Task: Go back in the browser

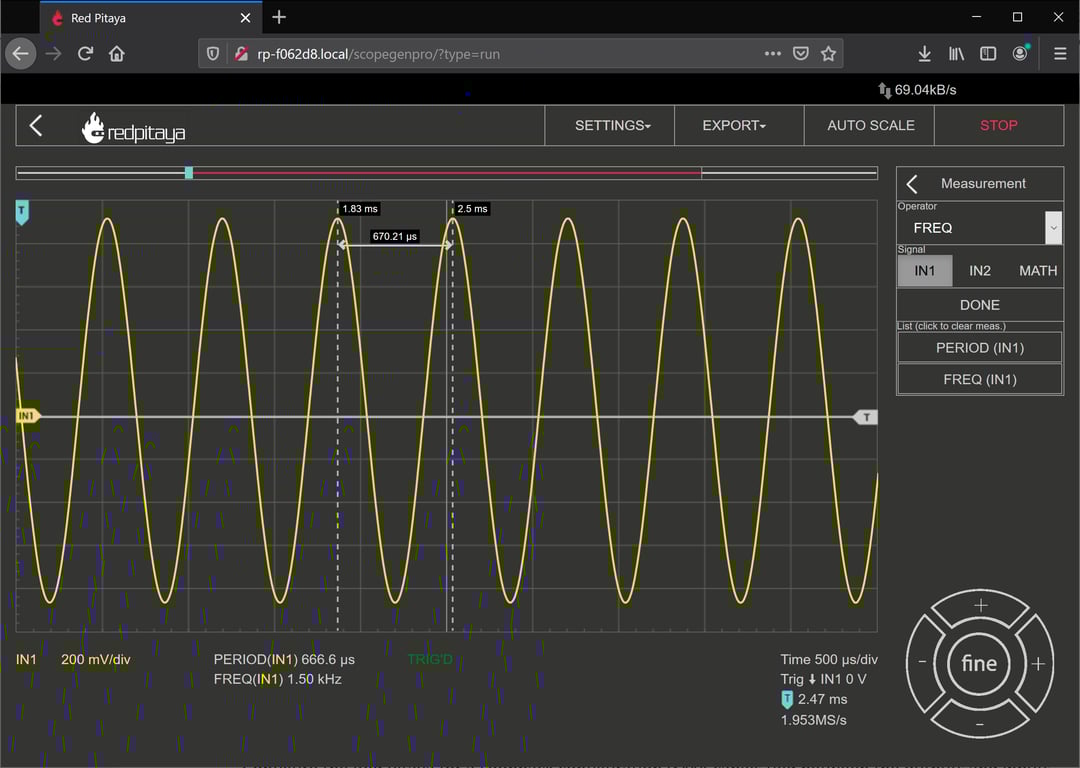Action: (21, 54)
